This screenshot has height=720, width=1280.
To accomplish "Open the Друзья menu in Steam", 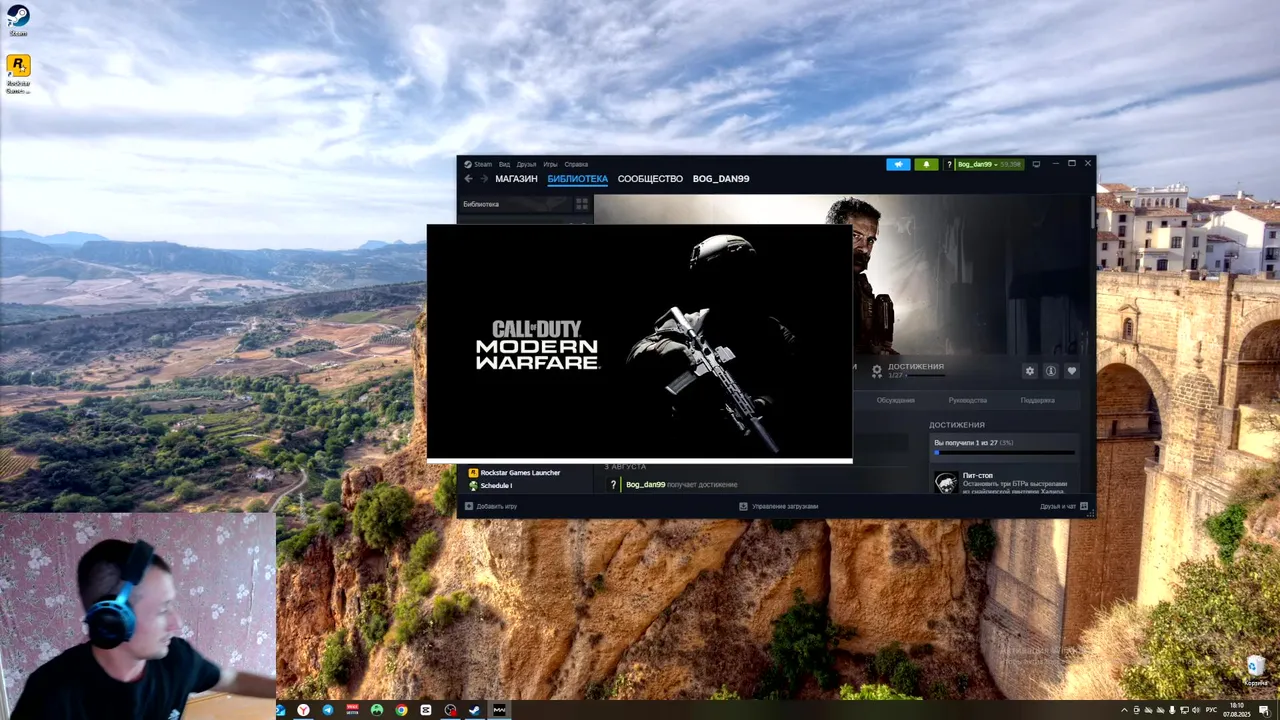I will coord(526,164).
